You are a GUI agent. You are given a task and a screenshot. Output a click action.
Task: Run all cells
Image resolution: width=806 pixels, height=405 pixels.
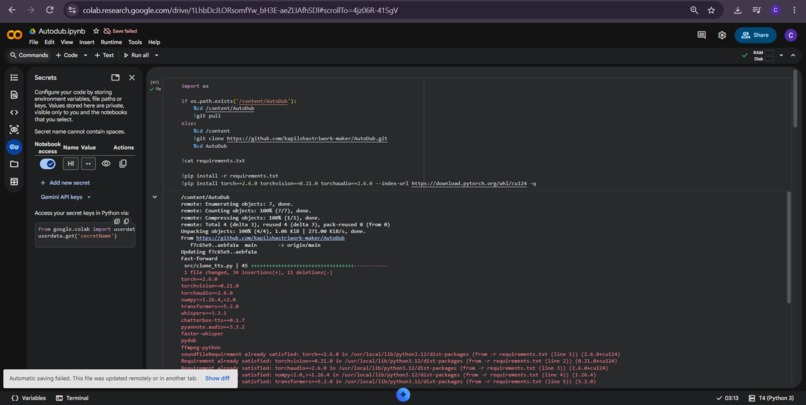pos(136,55)
